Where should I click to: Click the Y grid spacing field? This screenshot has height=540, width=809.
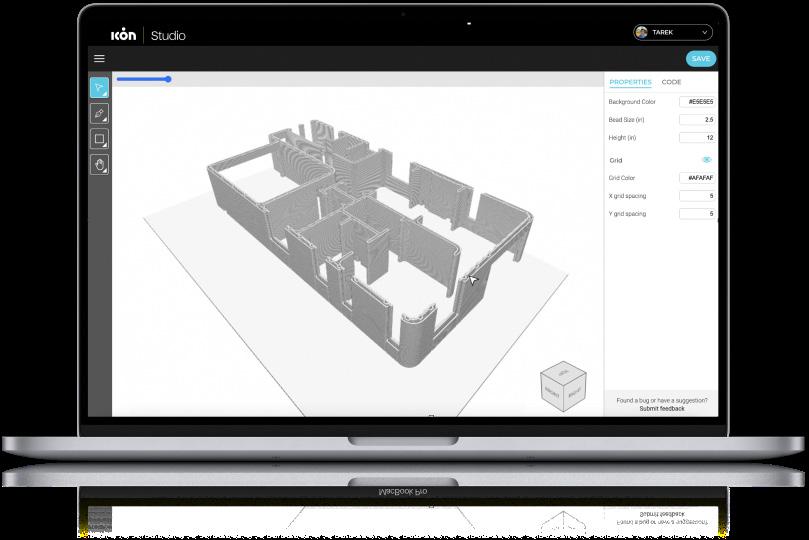(697, 214)
